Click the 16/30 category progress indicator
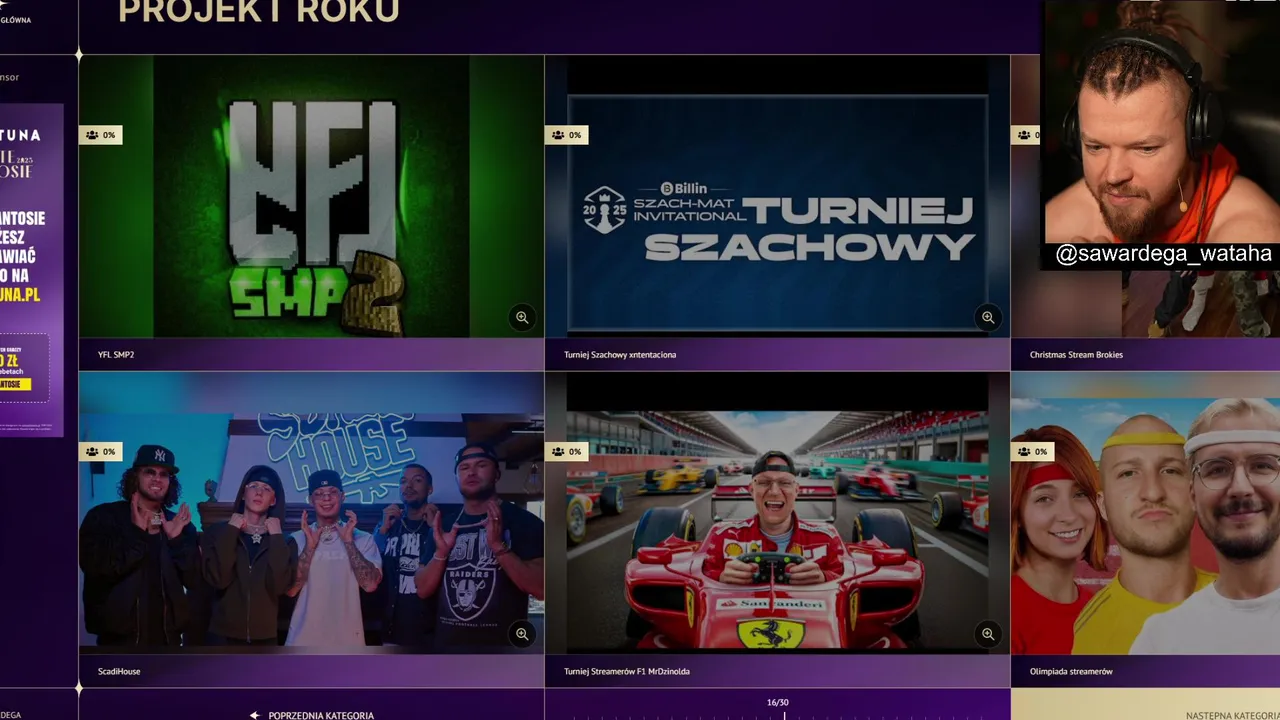Screen dimensions: 1280x720 point(777,703)
